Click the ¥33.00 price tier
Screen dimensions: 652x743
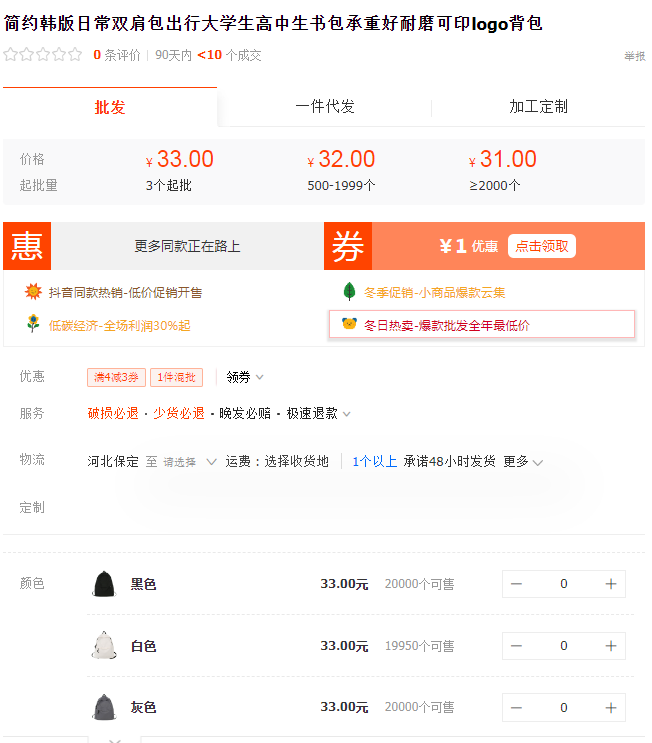pyautogui.click(x=180, y=159)
